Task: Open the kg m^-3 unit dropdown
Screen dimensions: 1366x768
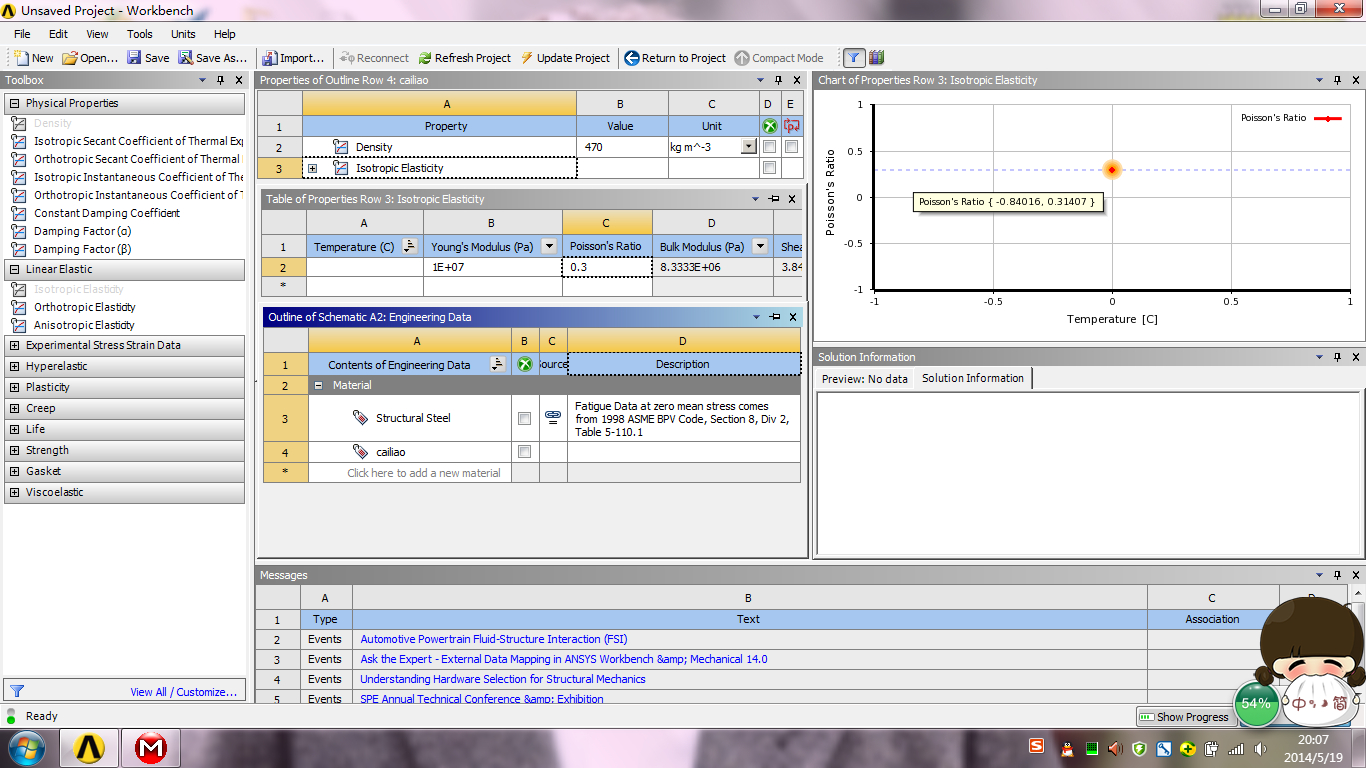Action: (x=748, y=147)
